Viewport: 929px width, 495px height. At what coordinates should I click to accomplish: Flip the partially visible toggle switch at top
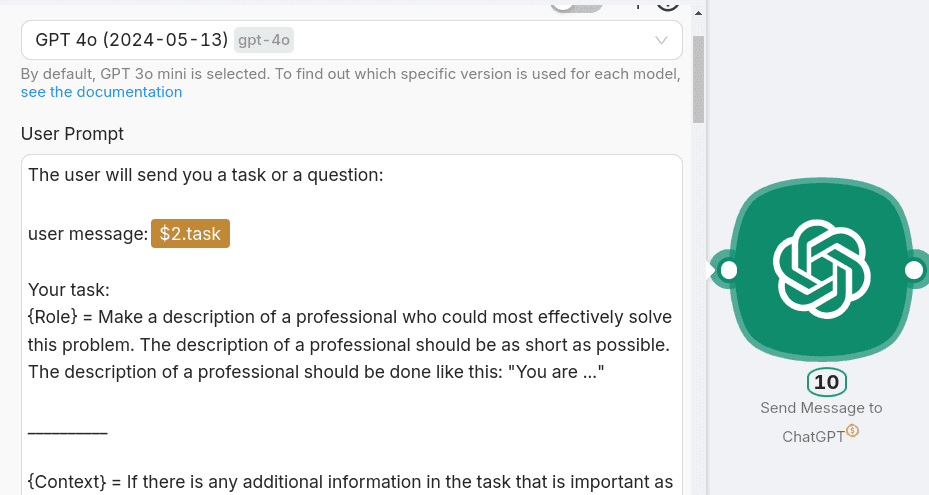[x=578, y=5]
